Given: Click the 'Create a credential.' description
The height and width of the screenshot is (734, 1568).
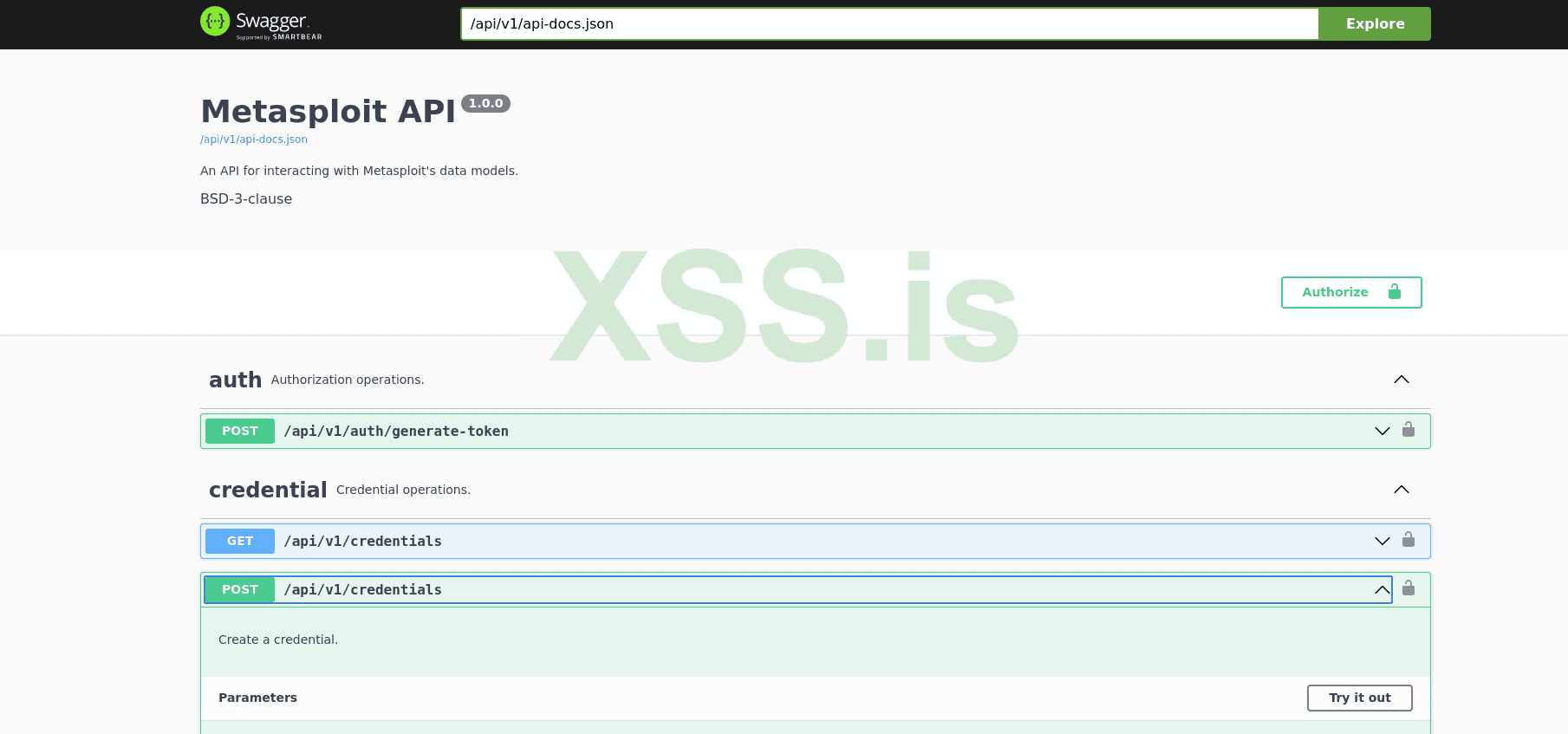Looking at the screenshot, I should (x=278, y=640).
